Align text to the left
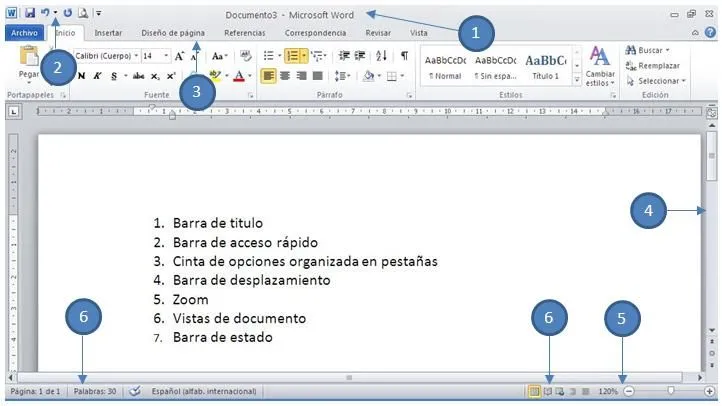The height and width of the screenshot is (406, 722). point(268,76)
